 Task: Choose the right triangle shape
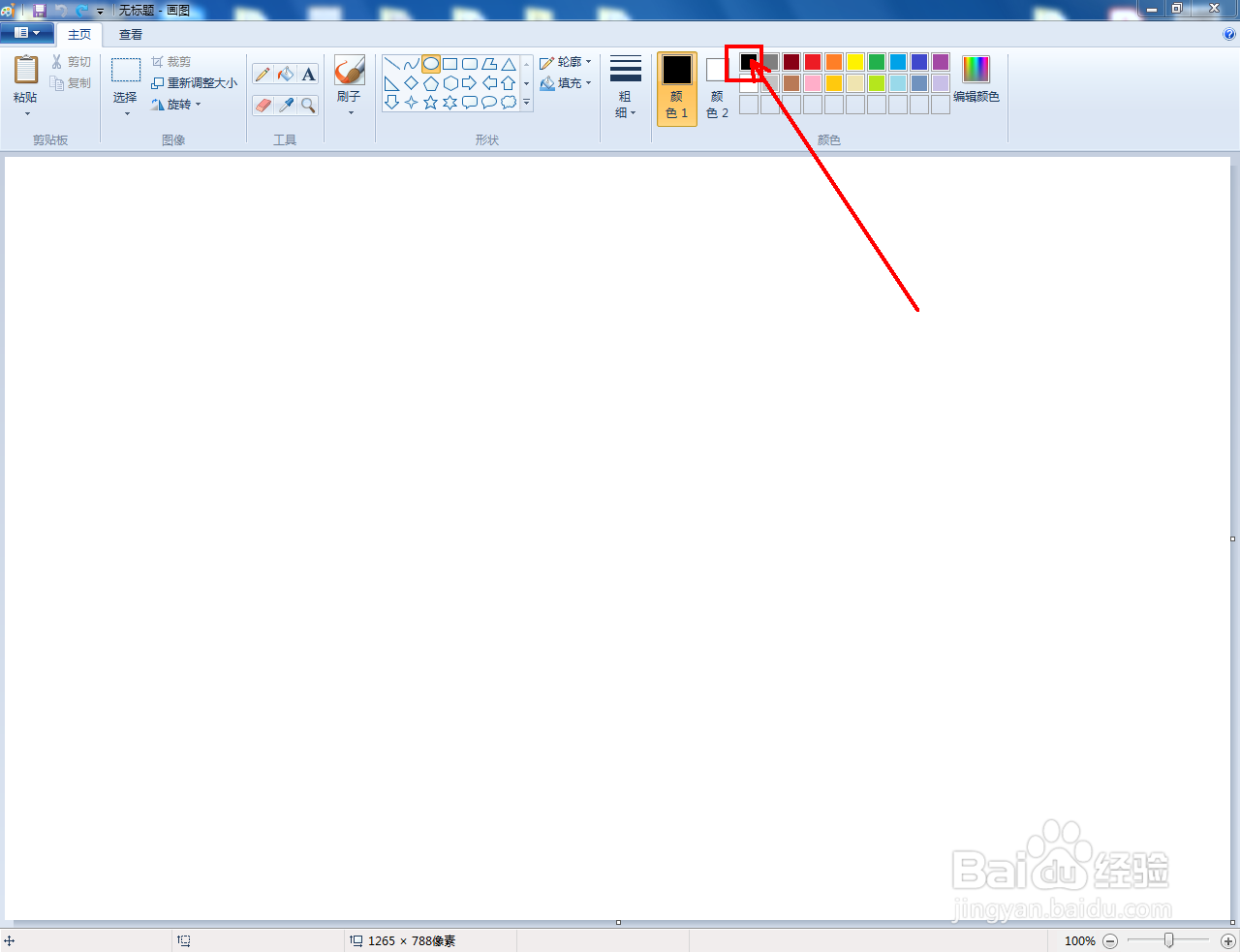(392, 83)
